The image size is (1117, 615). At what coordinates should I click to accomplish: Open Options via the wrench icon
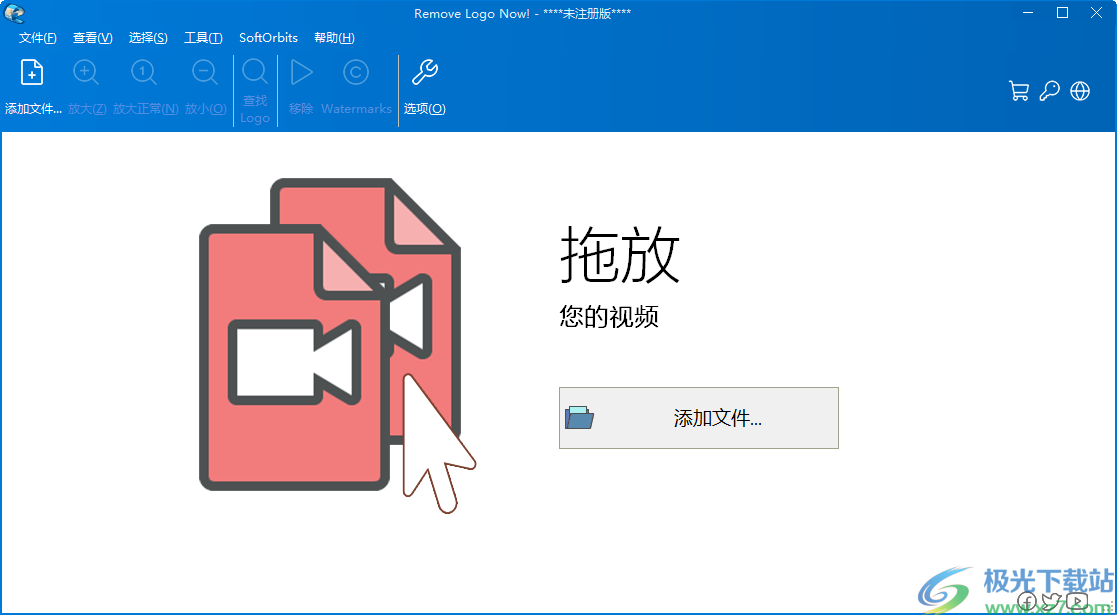[424, 72]
